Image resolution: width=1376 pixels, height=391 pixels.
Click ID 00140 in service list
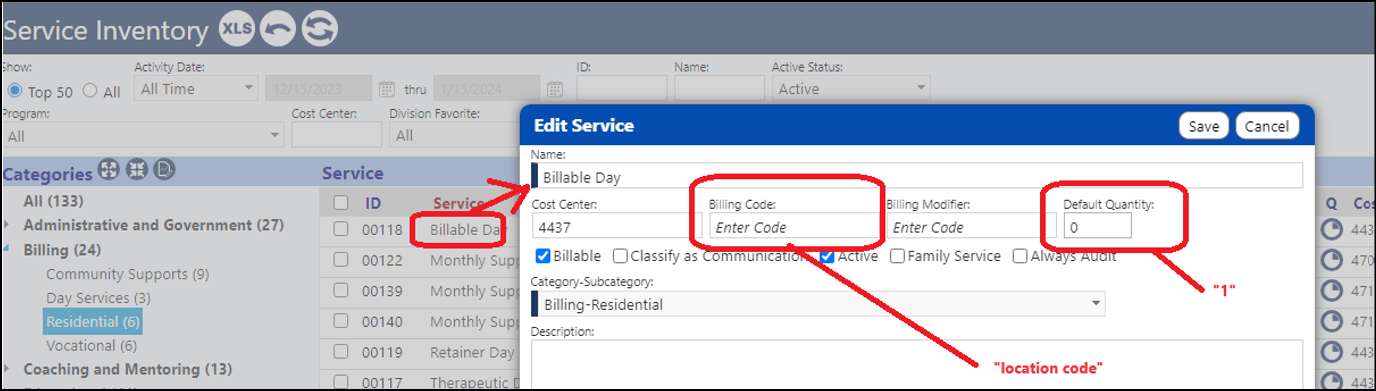point(382,322)
